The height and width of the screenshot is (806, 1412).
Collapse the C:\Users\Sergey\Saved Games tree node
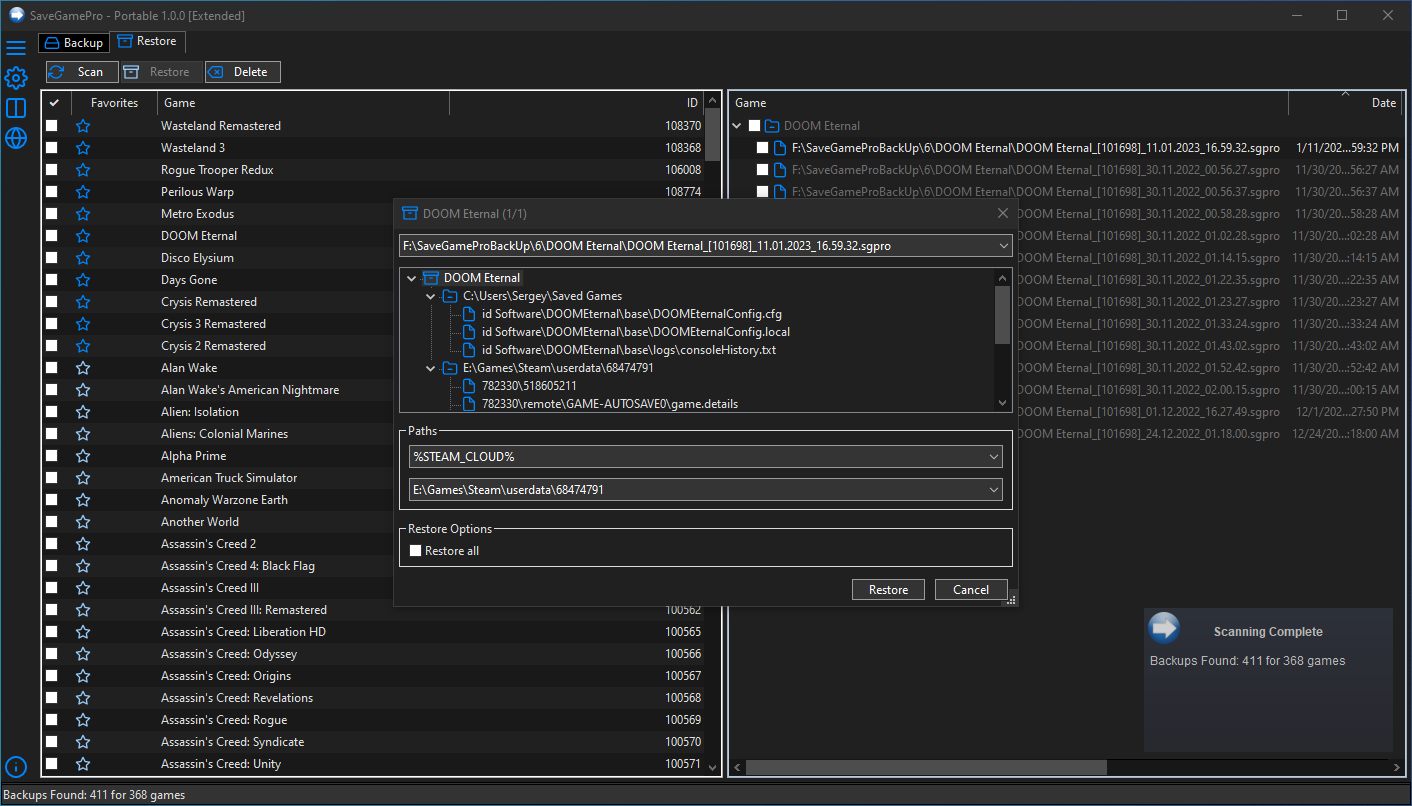tap(431, 296)
